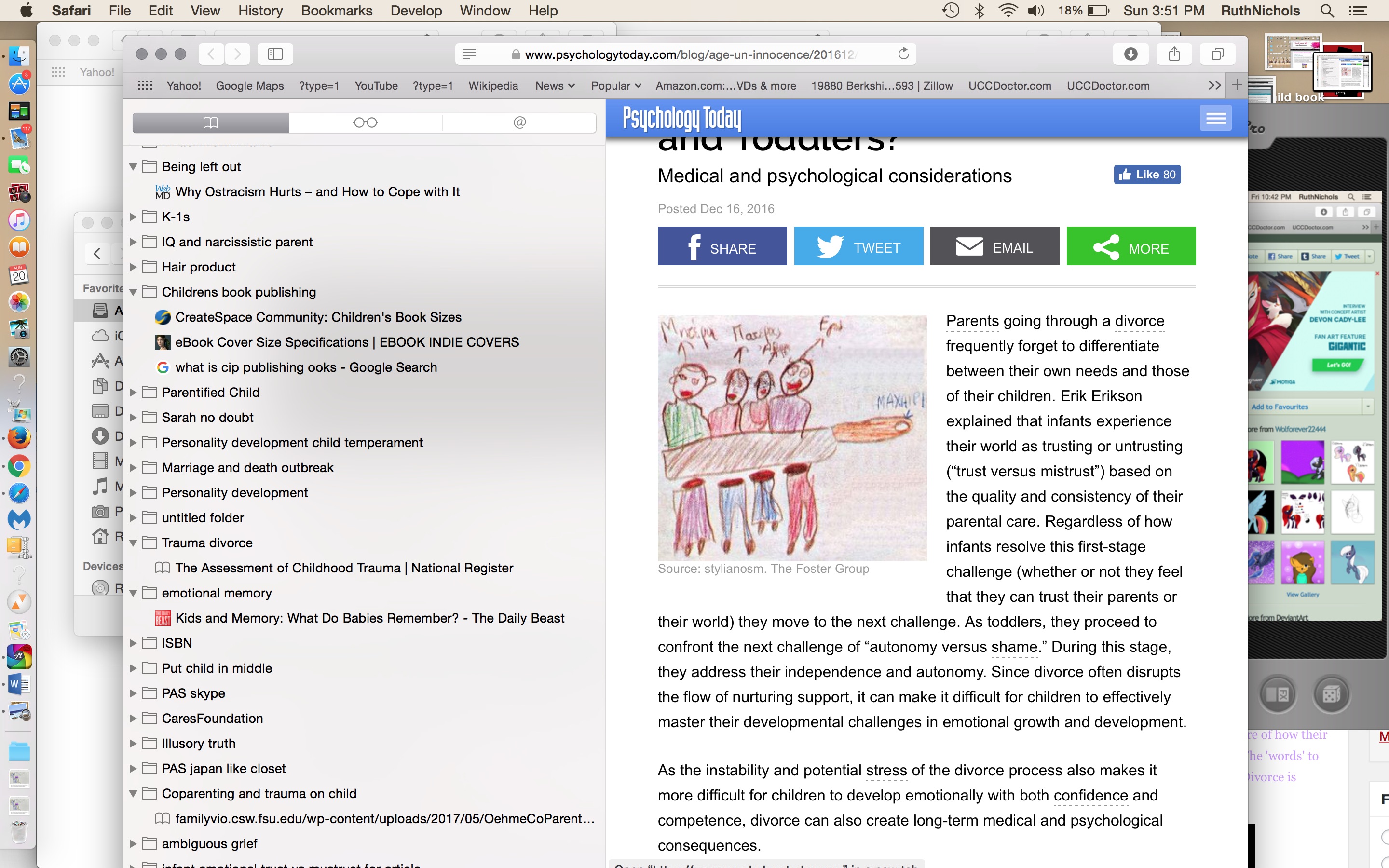Collapse the Trauma divorce folder
Viewport: 1389px width, 868px height.
pos(133,543)
